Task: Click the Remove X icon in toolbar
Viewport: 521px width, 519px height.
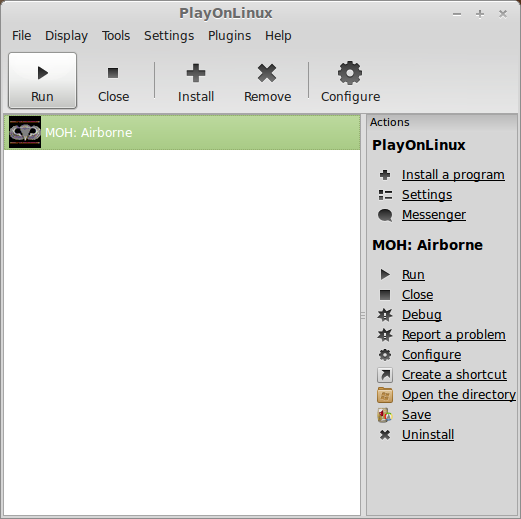Action: [x=267, y=73]
